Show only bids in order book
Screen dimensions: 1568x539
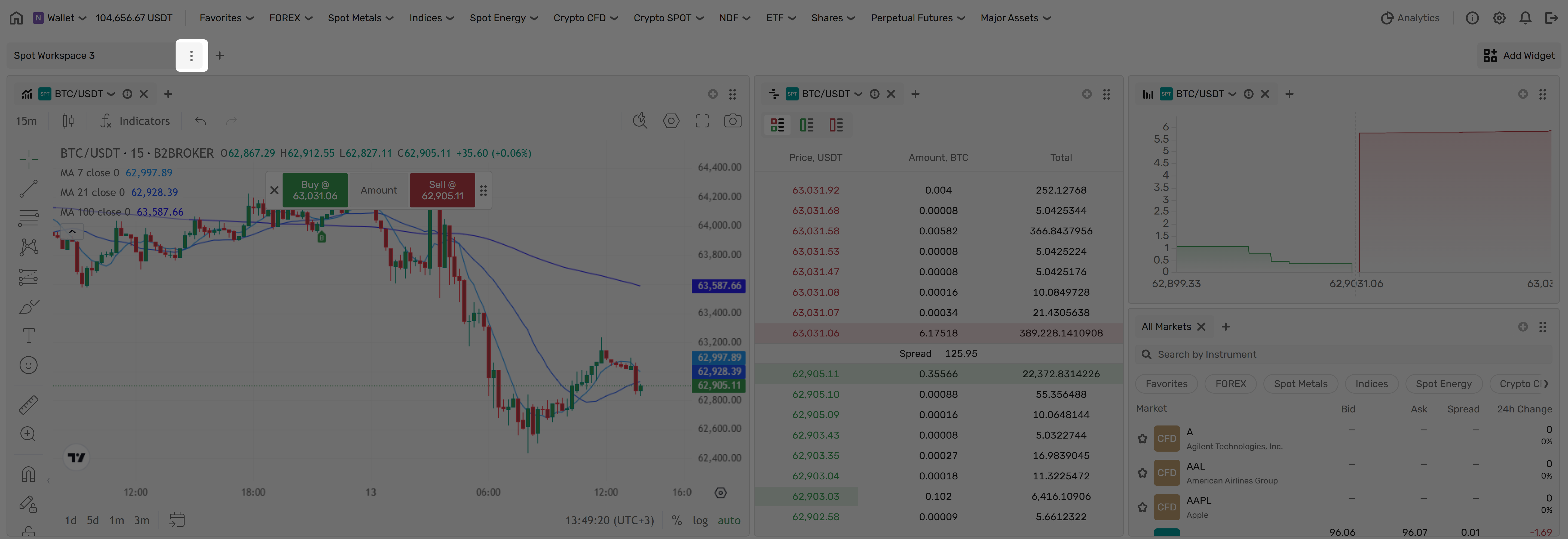[x=807, y=125]
